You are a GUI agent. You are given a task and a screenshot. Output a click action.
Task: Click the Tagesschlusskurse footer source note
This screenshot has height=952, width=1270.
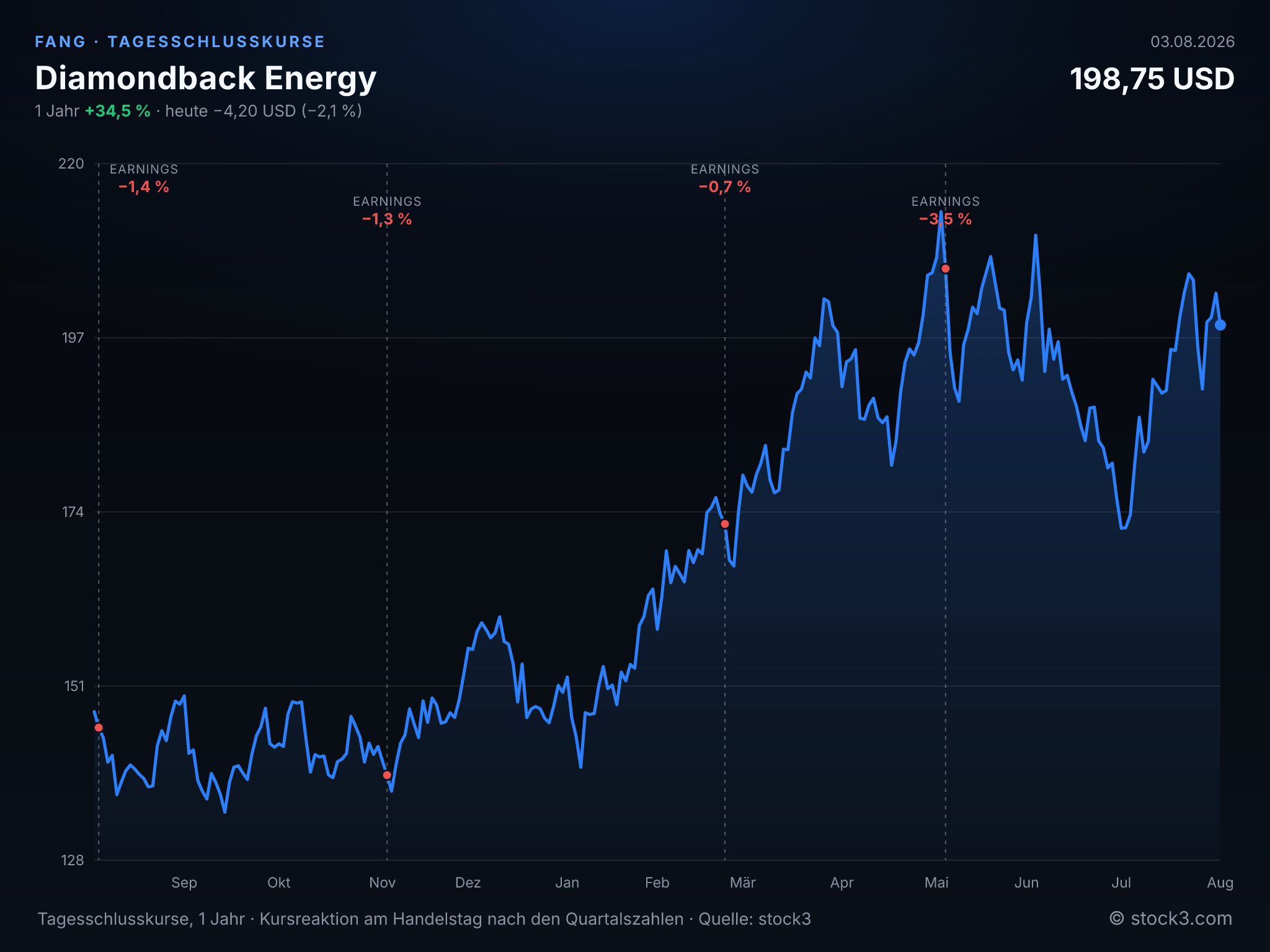pyautogui.click(x=424, y=919)
